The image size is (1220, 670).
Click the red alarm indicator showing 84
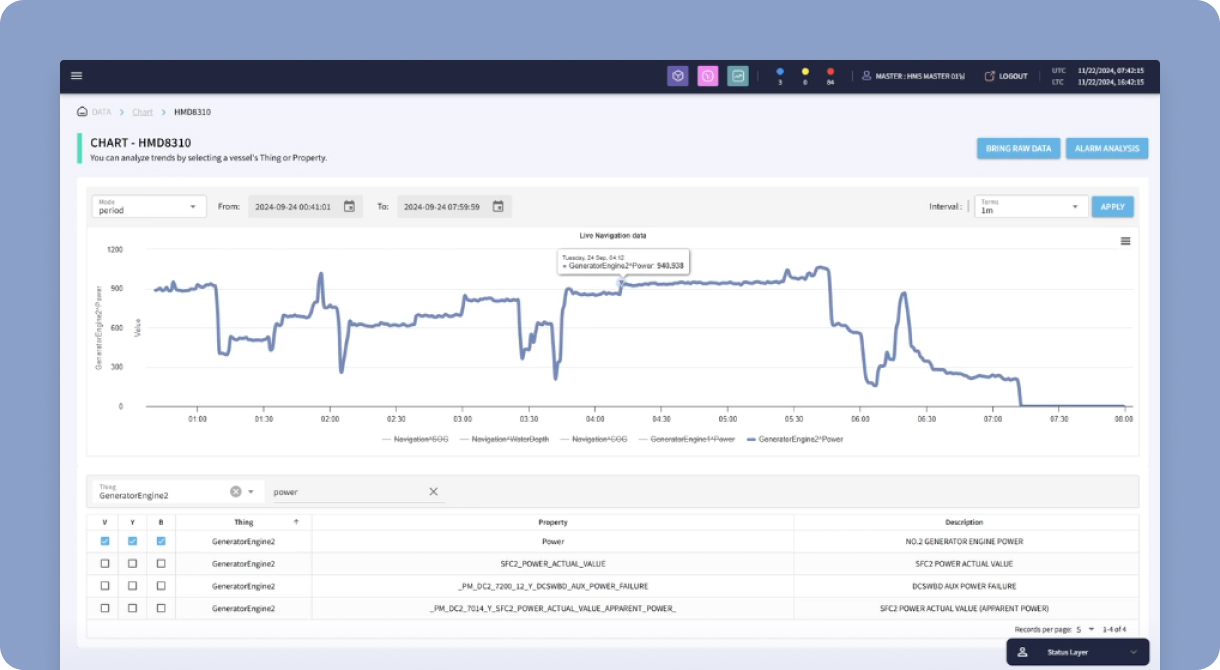(830, 76)
